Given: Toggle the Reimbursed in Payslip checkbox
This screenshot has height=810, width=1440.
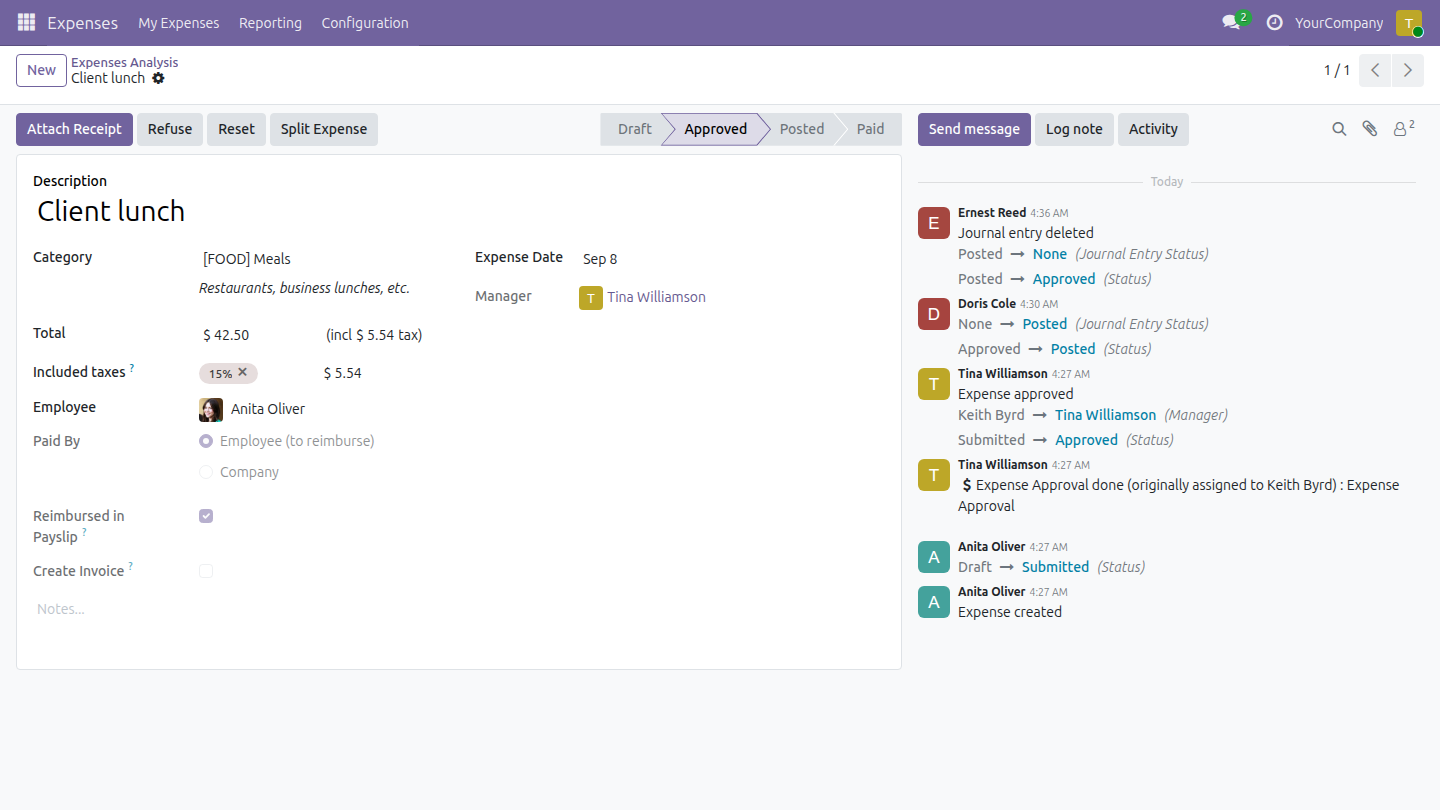Looking at the screenshot, I should coord(206,516).
